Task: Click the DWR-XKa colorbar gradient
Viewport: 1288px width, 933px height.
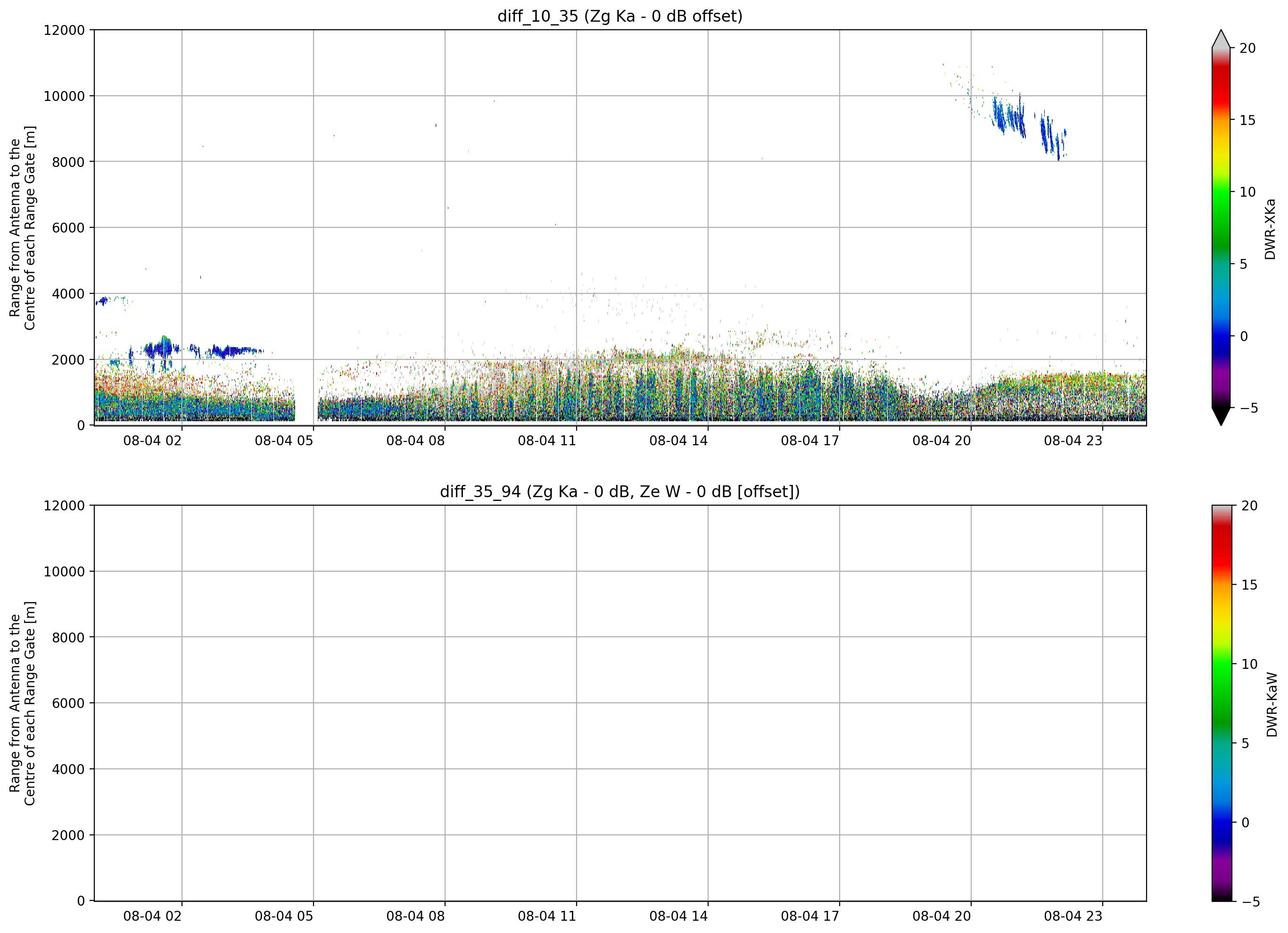Action: [x=1221, y=228]
